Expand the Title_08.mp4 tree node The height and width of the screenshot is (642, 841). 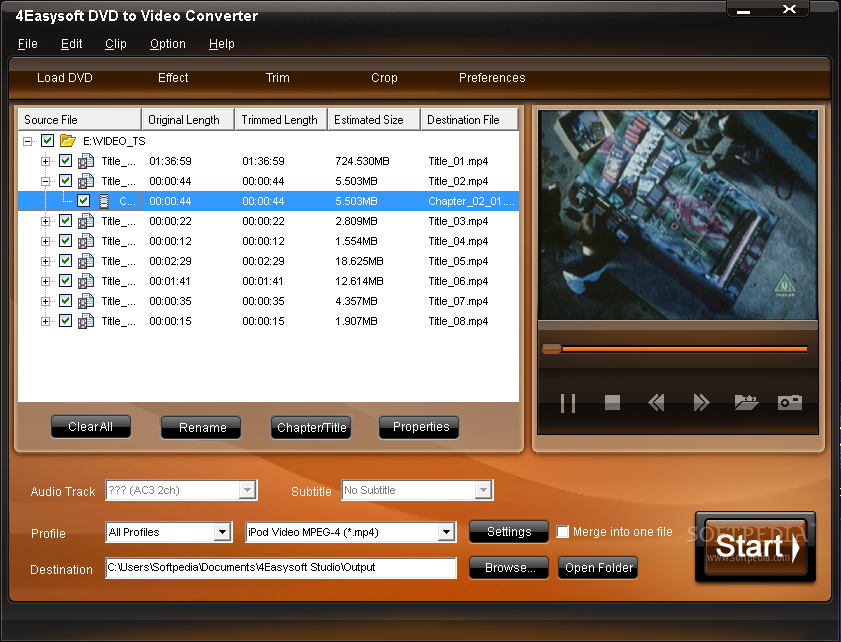click(x=46, y=322)
